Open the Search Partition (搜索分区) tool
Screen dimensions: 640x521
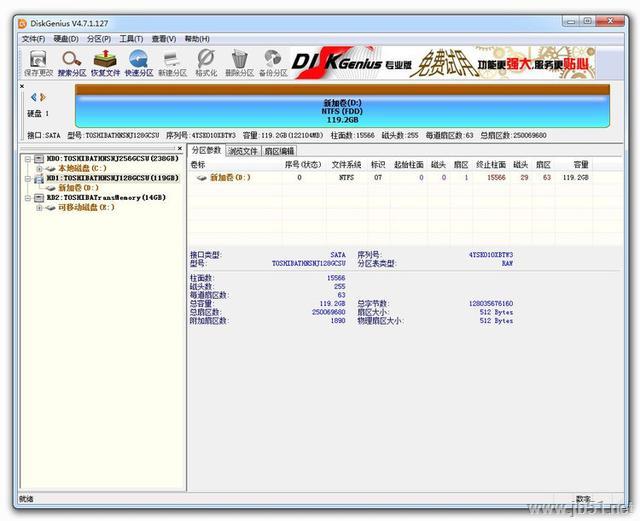[x=72, y=63]
